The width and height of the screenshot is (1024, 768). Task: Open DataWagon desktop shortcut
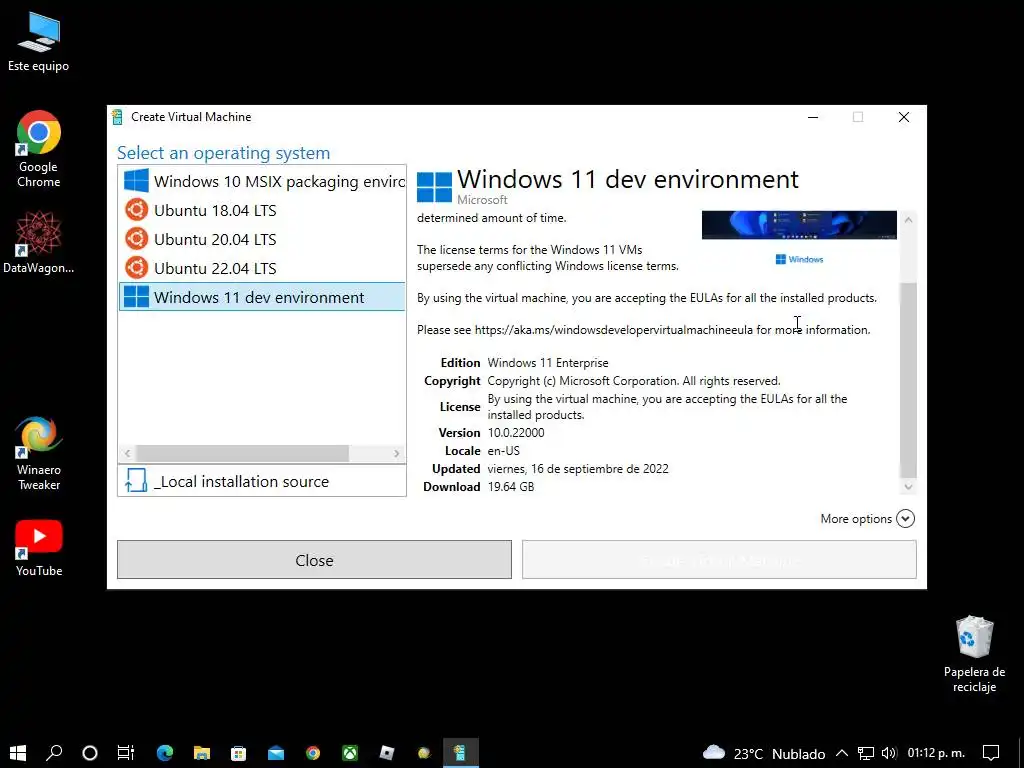tap(39, 242)
